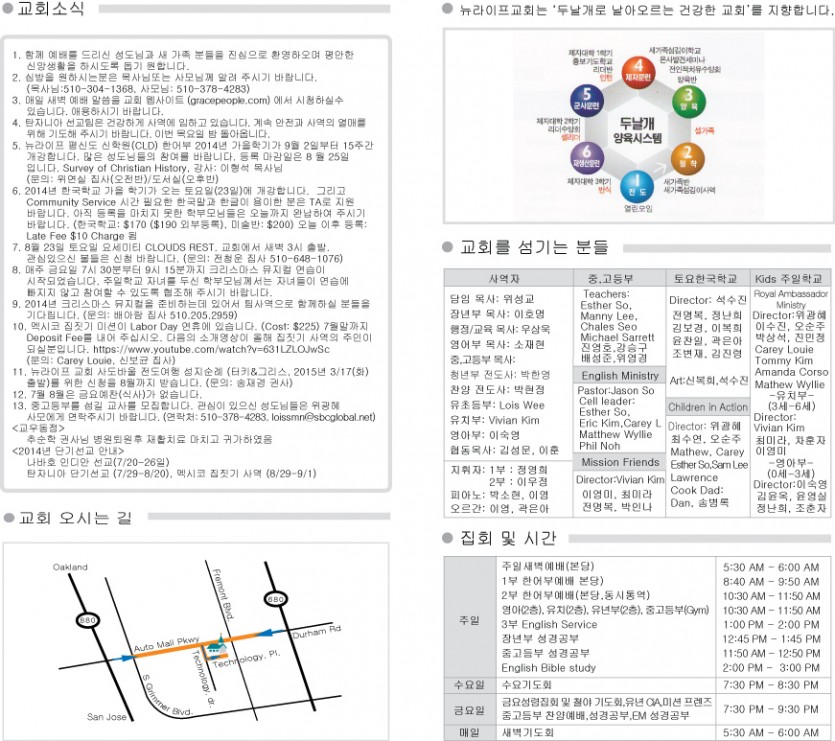Click Pastor:Jason So in English Ministry
This screenshot has height=741, width=835.
(616, 390)
